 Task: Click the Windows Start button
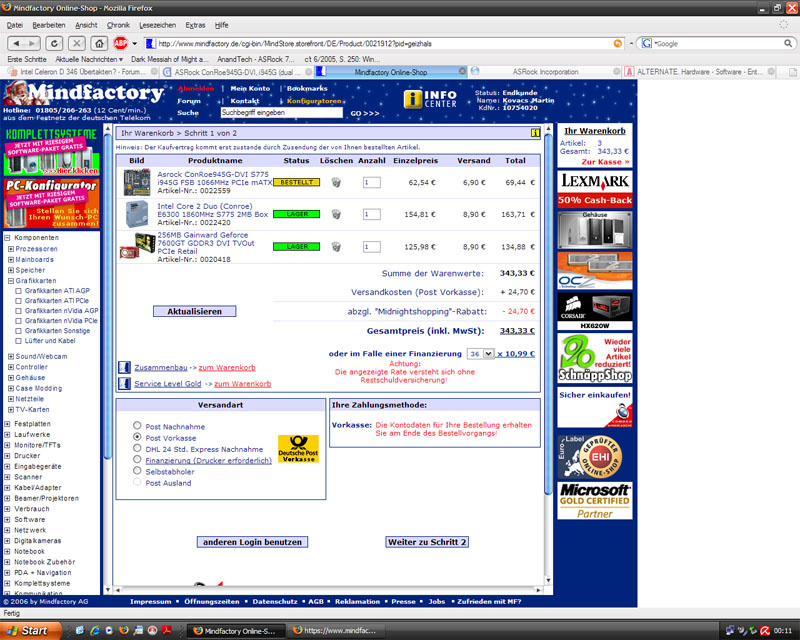(30, 630)
